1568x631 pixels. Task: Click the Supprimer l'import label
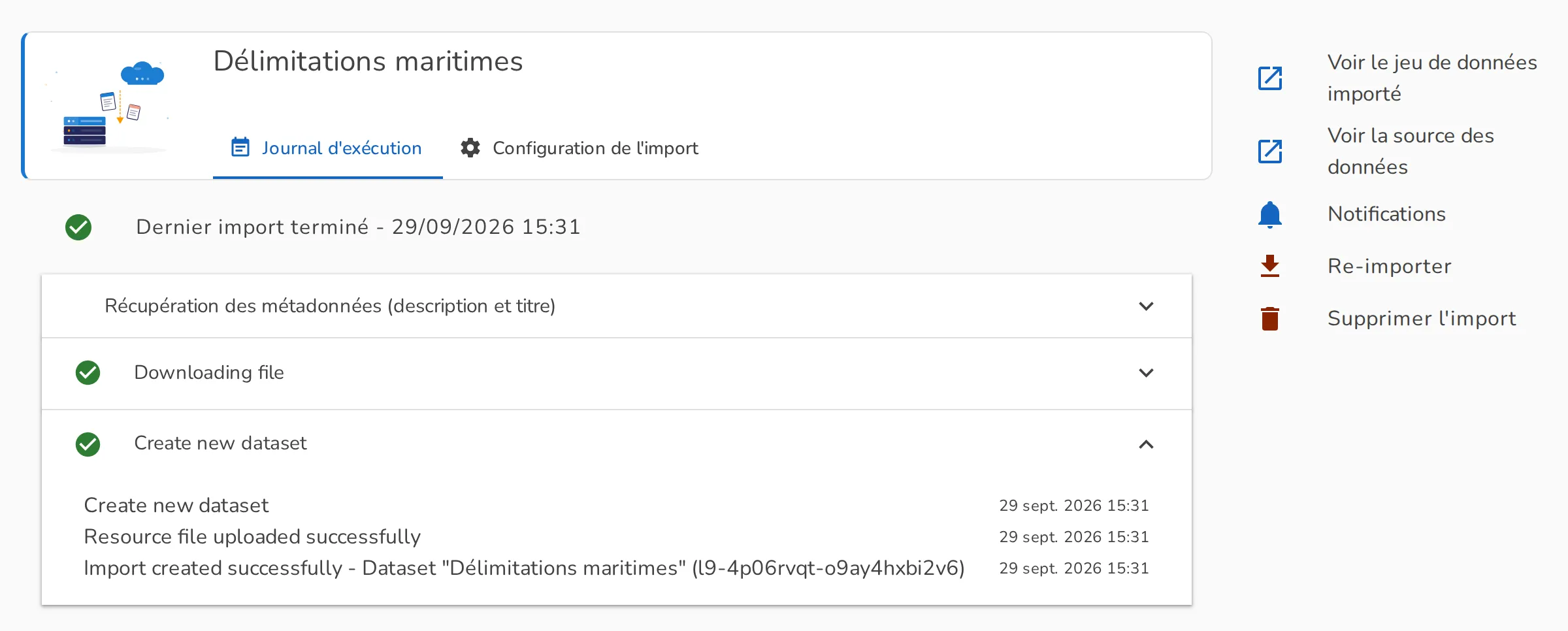(1422, 319)
